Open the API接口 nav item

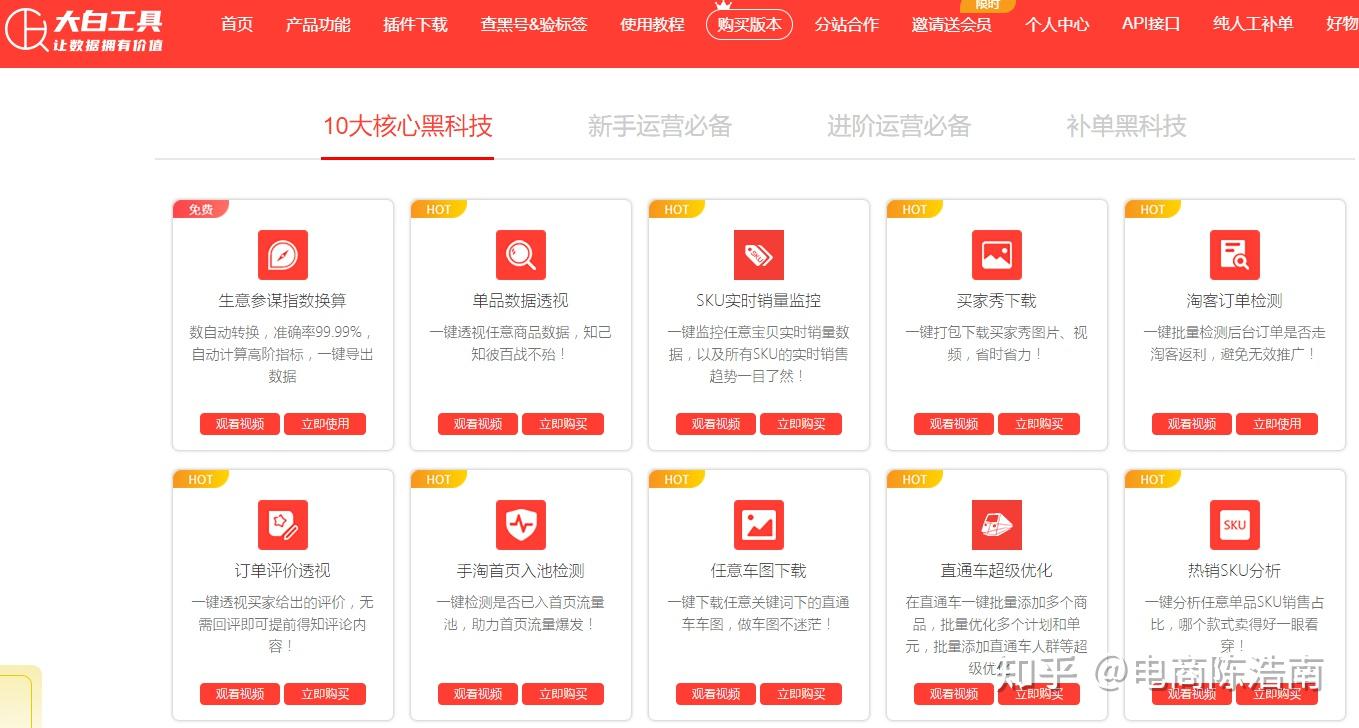(x=1151, y=24)
